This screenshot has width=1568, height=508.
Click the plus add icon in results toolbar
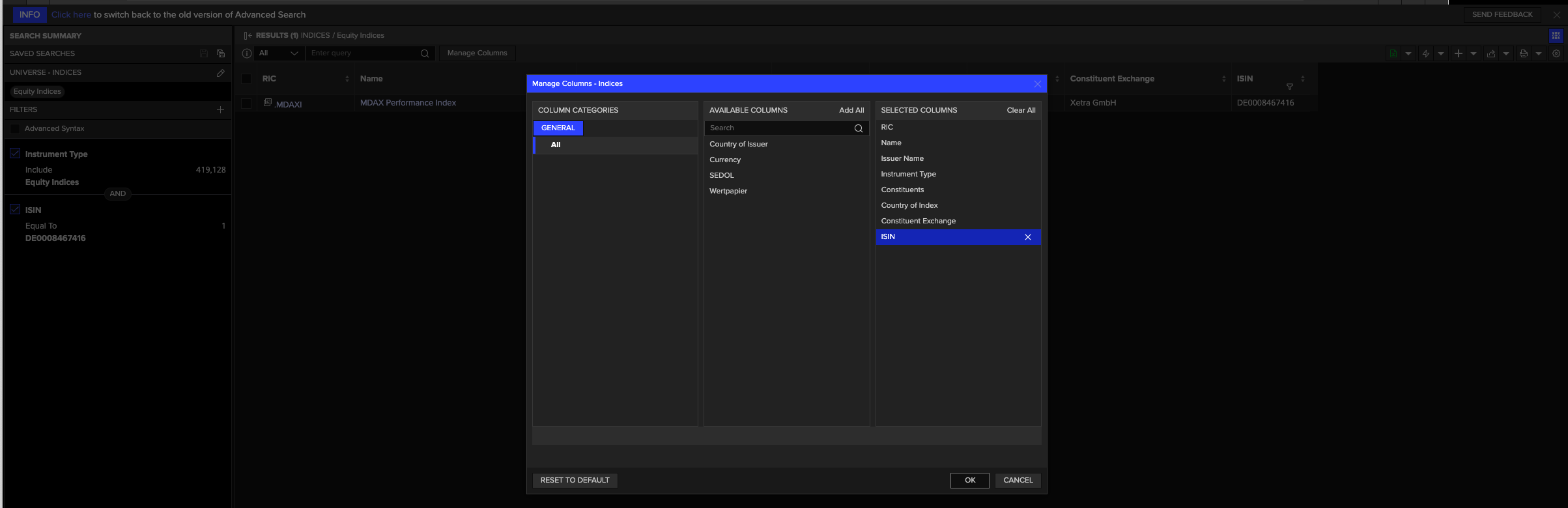(1458, 53)
